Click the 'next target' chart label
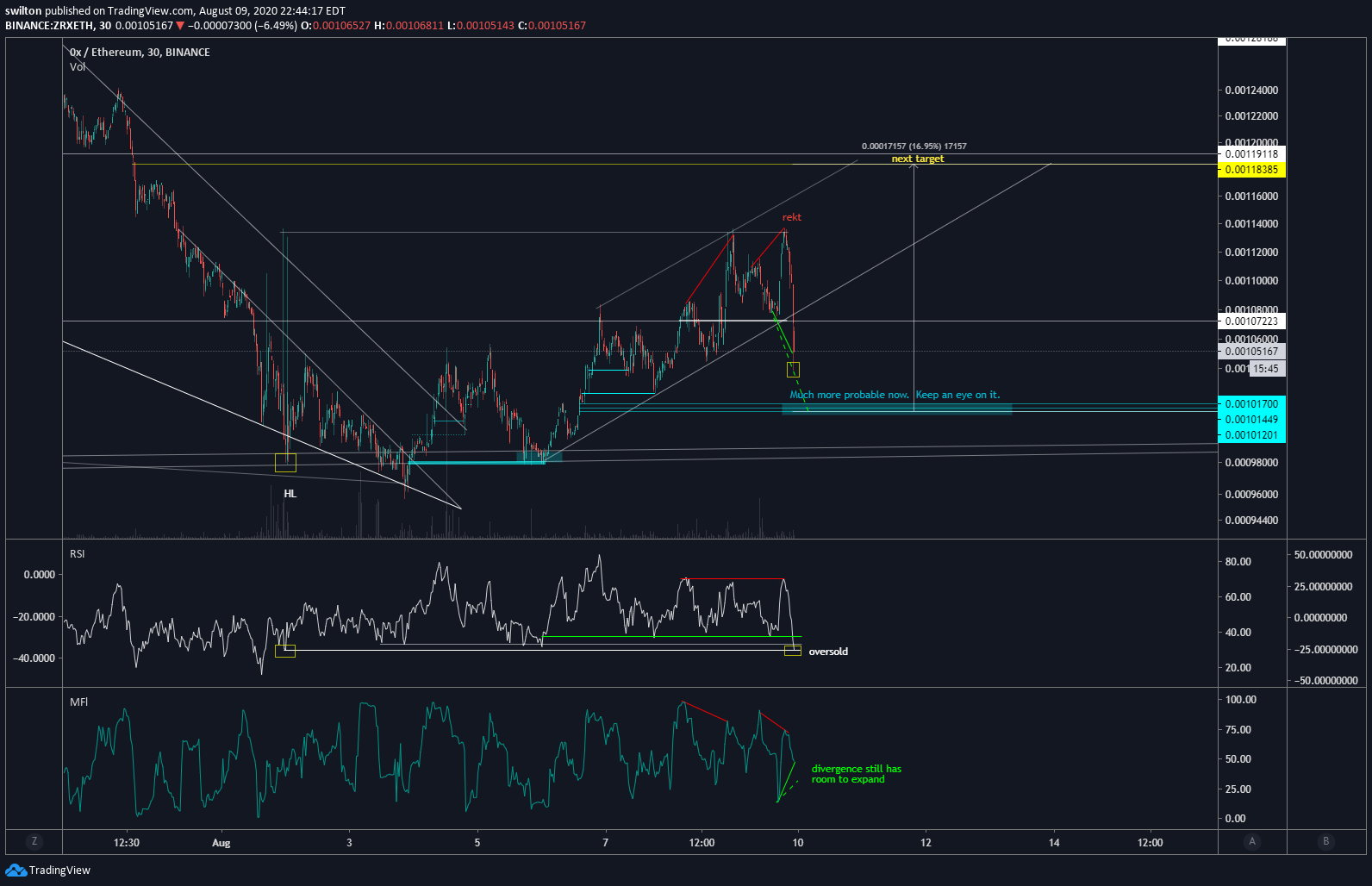 [917, 159]
